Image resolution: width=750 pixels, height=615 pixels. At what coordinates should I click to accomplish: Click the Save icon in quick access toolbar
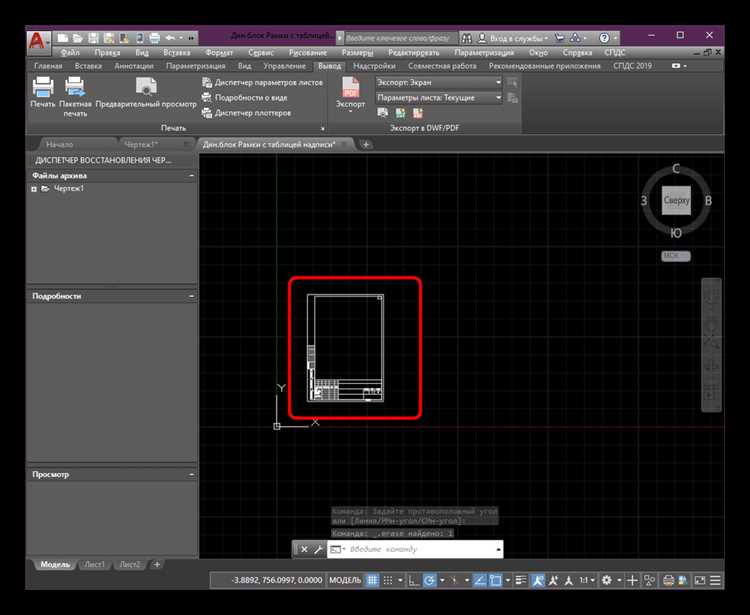93,38
